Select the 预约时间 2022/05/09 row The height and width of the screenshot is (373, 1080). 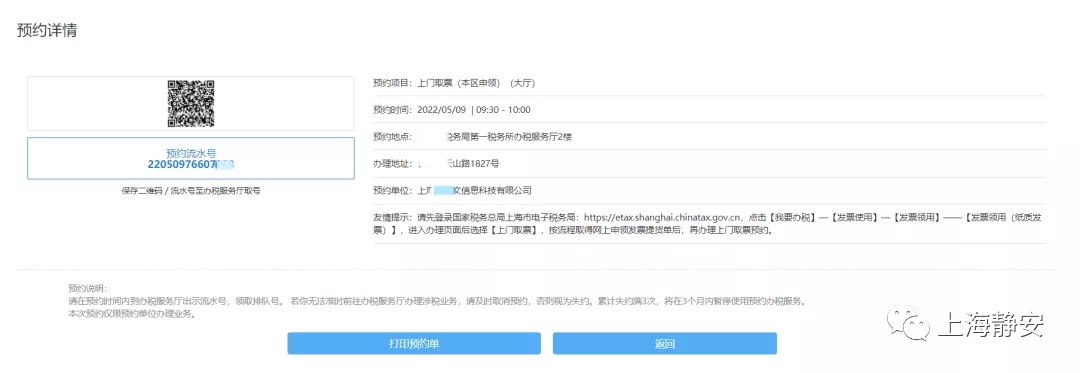pyautogui.click(x=709, y=110)
